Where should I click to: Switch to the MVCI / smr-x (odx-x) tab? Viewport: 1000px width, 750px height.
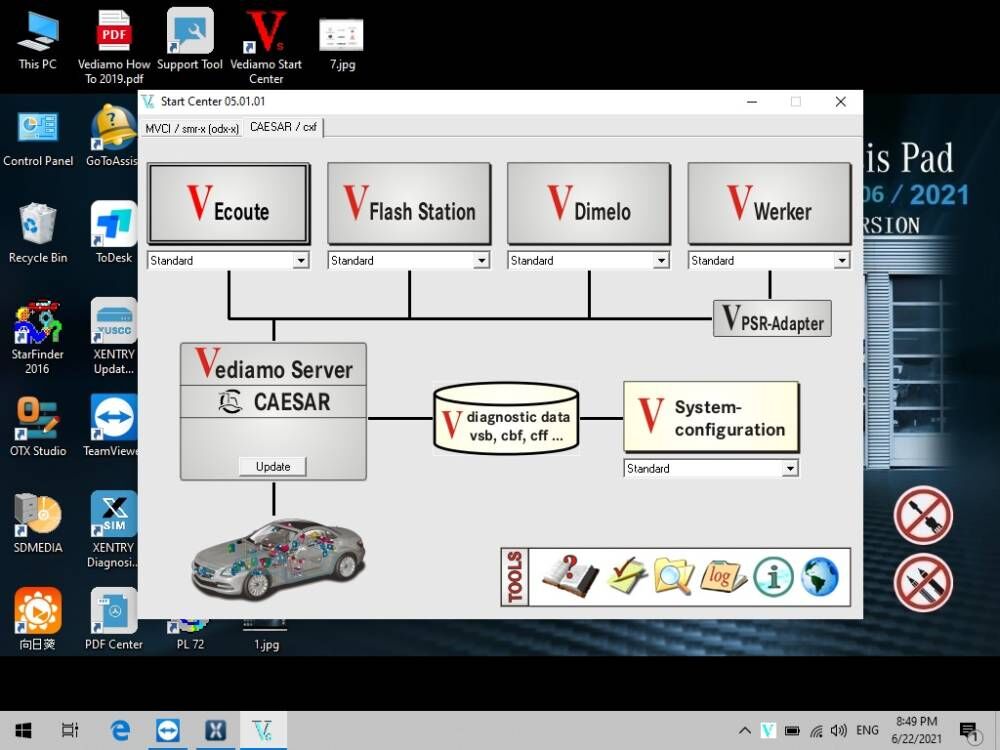pyautogui.click(x=191, y=128)
